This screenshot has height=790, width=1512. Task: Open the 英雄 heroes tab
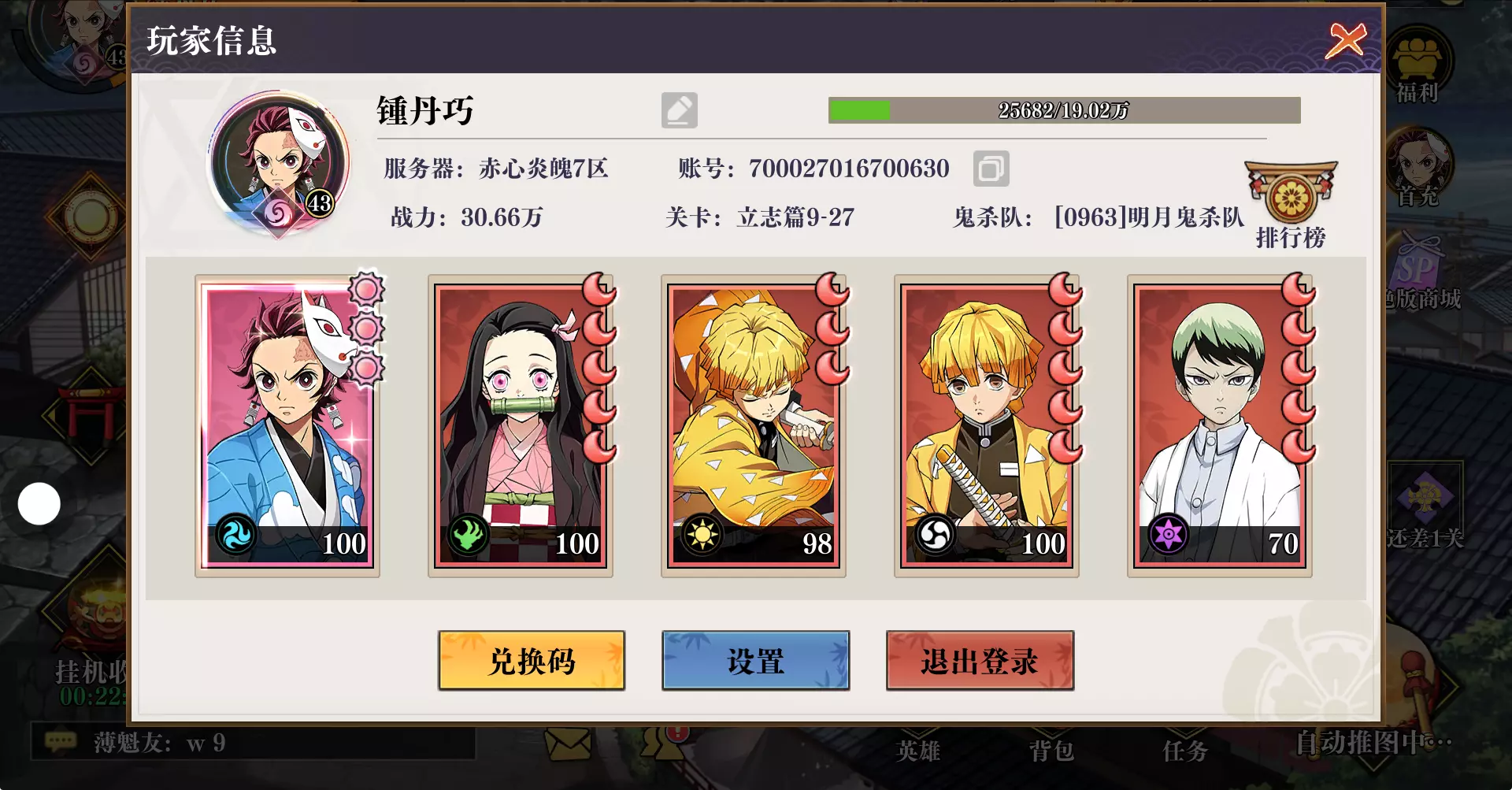click(x=918, y=751)
